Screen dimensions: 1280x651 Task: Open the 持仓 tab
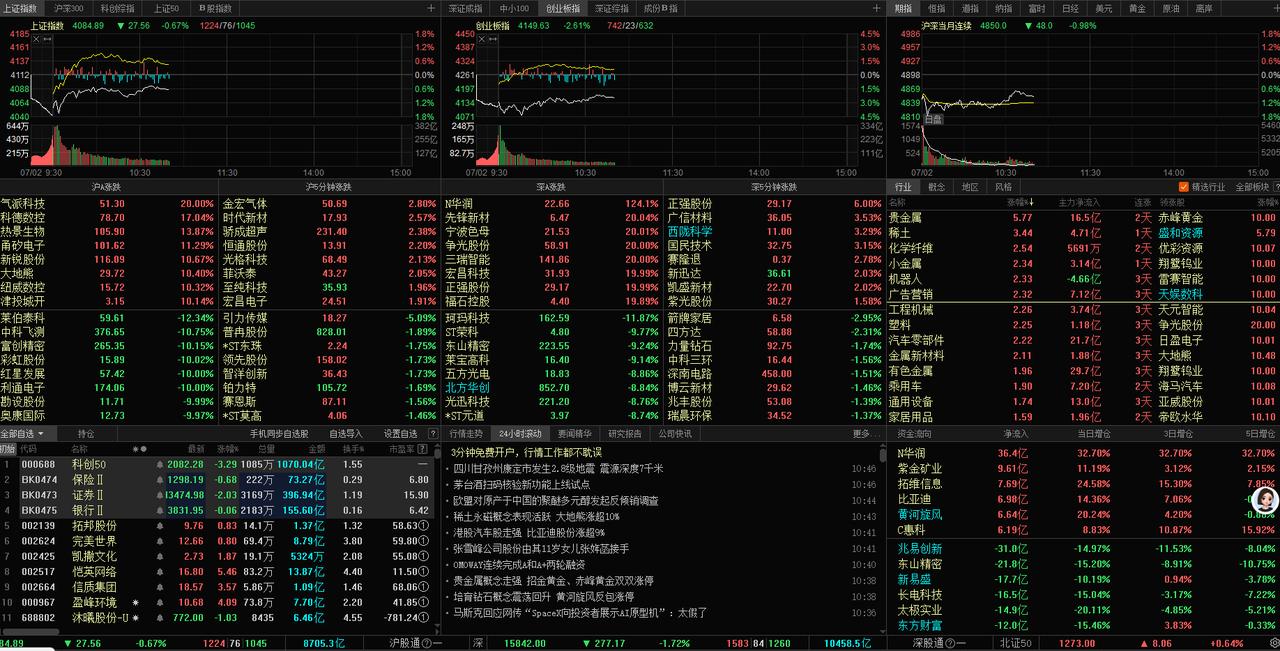[x=86, y=434]
